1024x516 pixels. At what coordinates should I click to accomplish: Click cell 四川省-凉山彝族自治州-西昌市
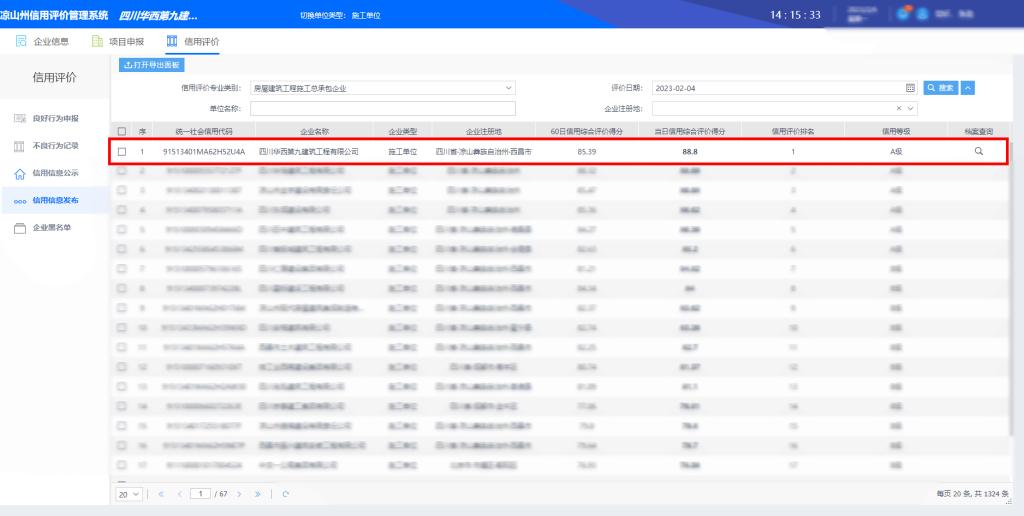pos(483,152)
